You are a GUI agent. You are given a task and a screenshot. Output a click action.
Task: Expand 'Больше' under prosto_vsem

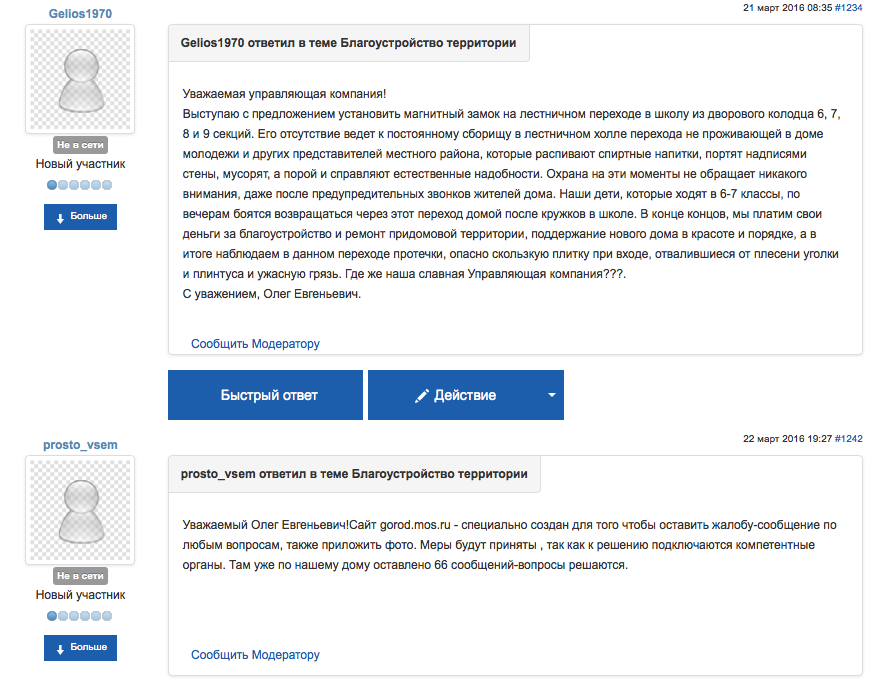pyautogui.click(x=80, y=648)
